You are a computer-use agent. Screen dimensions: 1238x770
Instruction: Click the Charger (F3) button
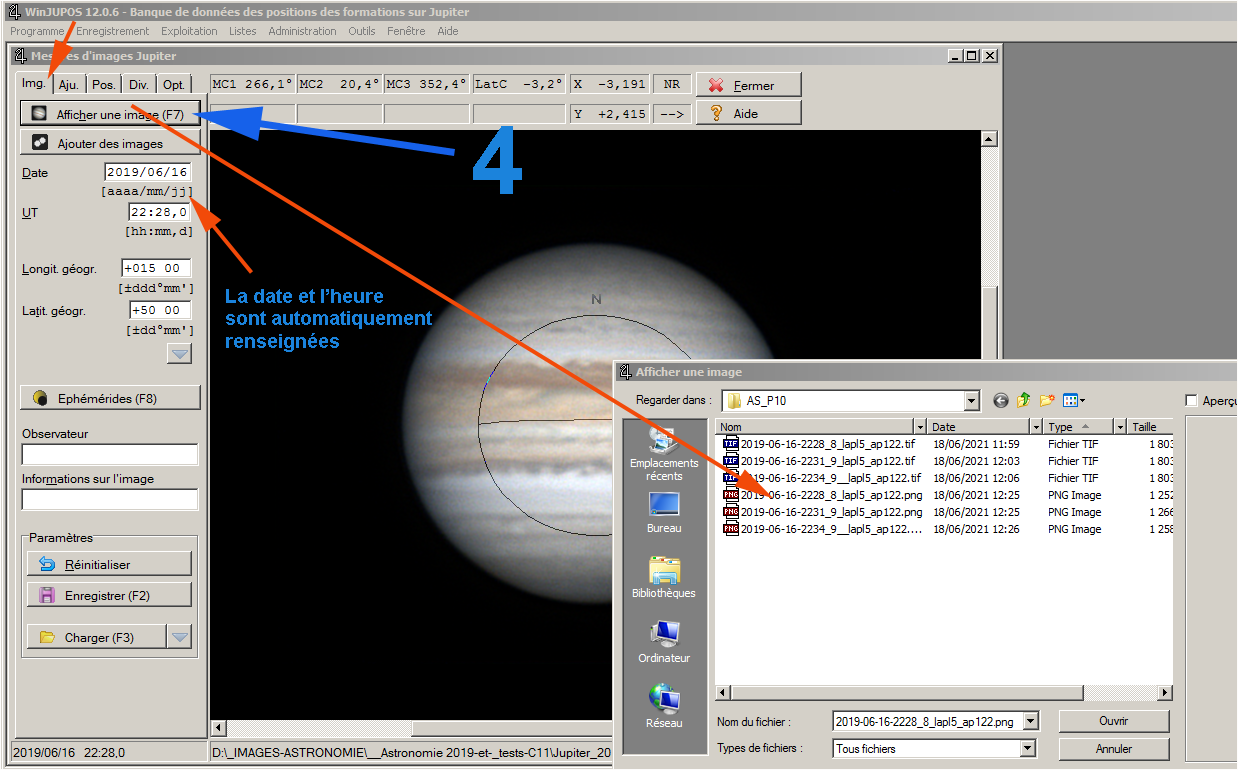pos(96,637)
